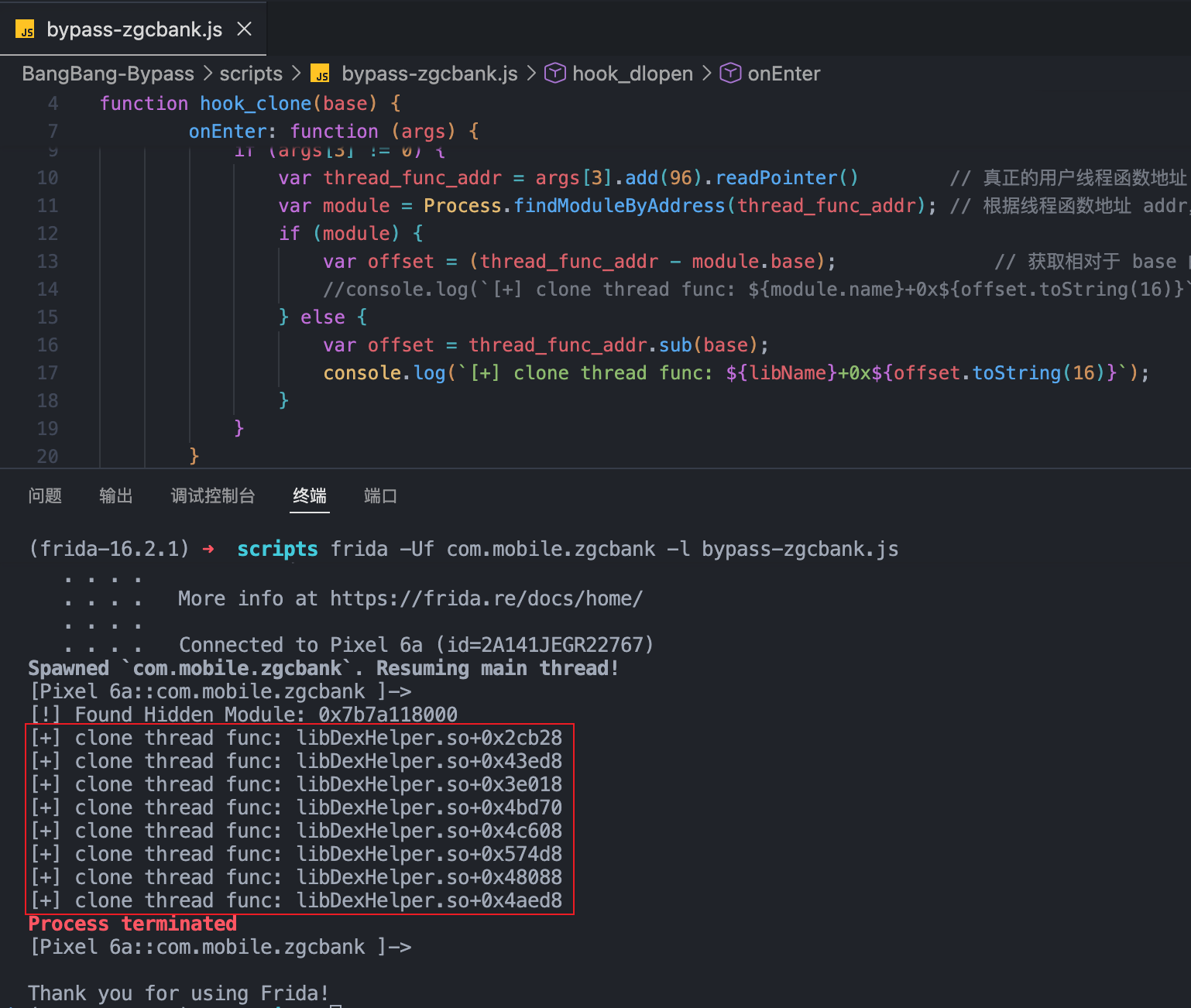This screenshot has width=1191, height=1008.
Task: Click 'Thank you for using Frida!' line
Action: coord(179,993)
